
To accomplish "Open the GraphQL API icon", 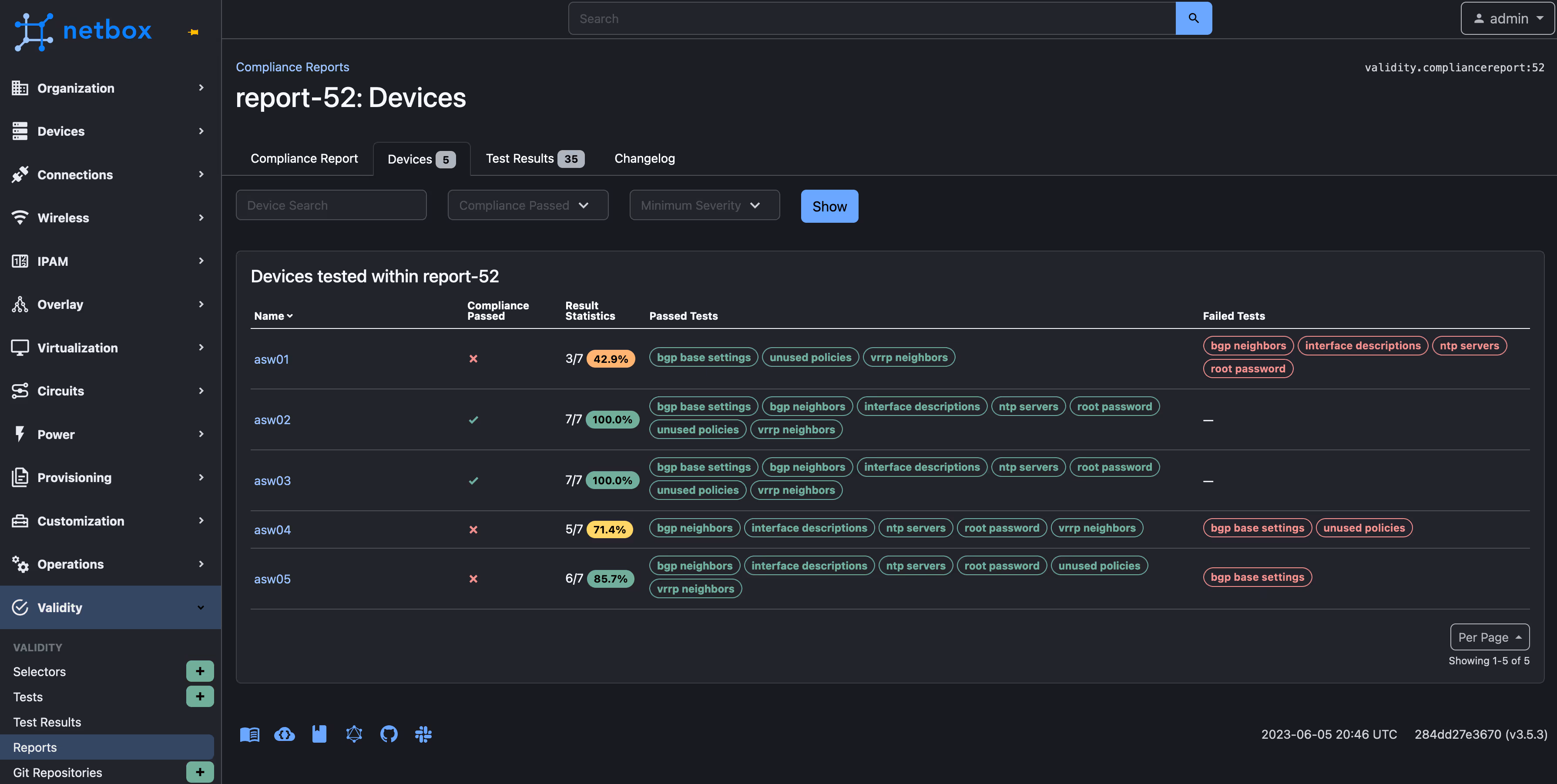I will coord(354,734).
